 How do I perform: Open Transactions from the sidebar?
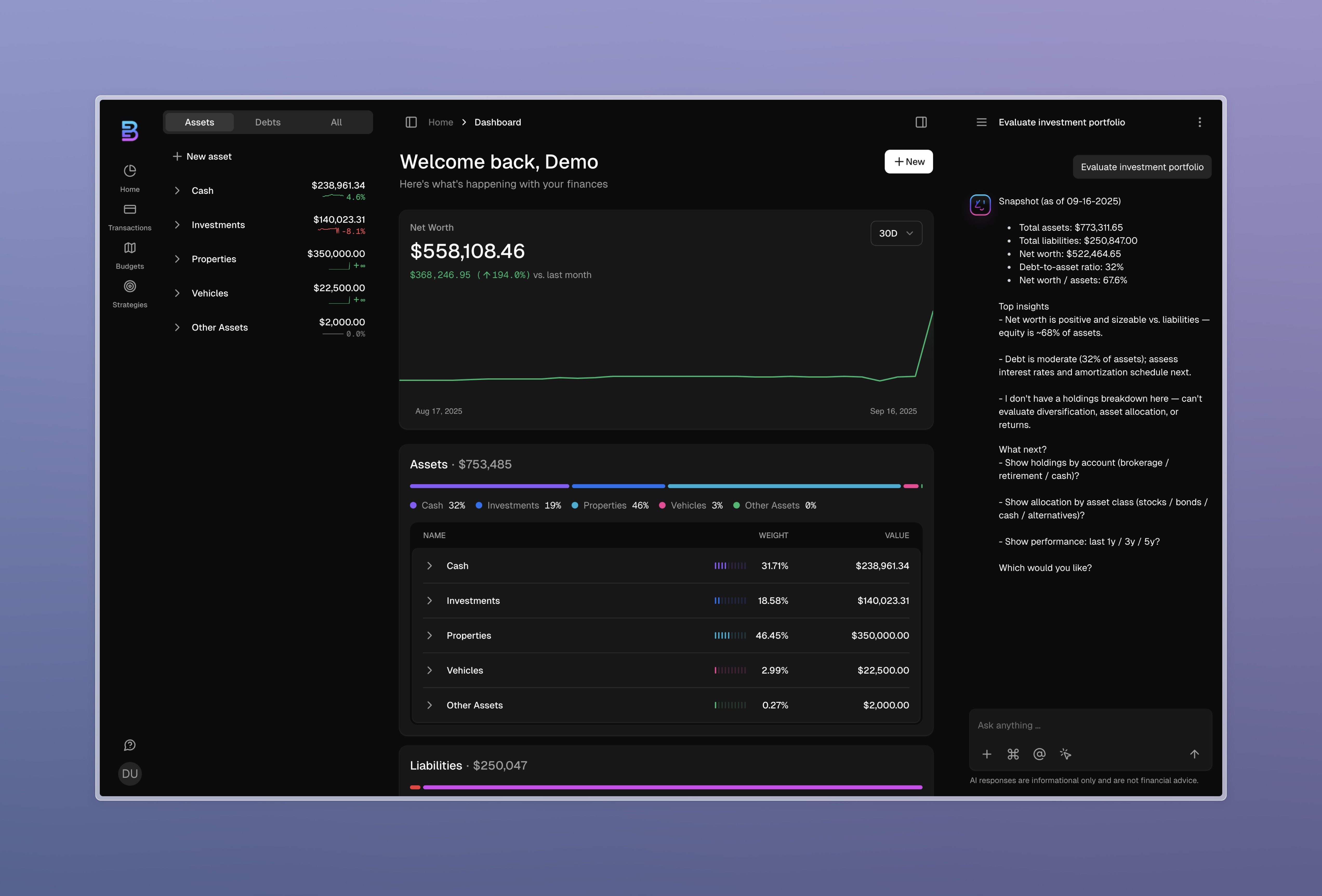[x=130, y=215]
